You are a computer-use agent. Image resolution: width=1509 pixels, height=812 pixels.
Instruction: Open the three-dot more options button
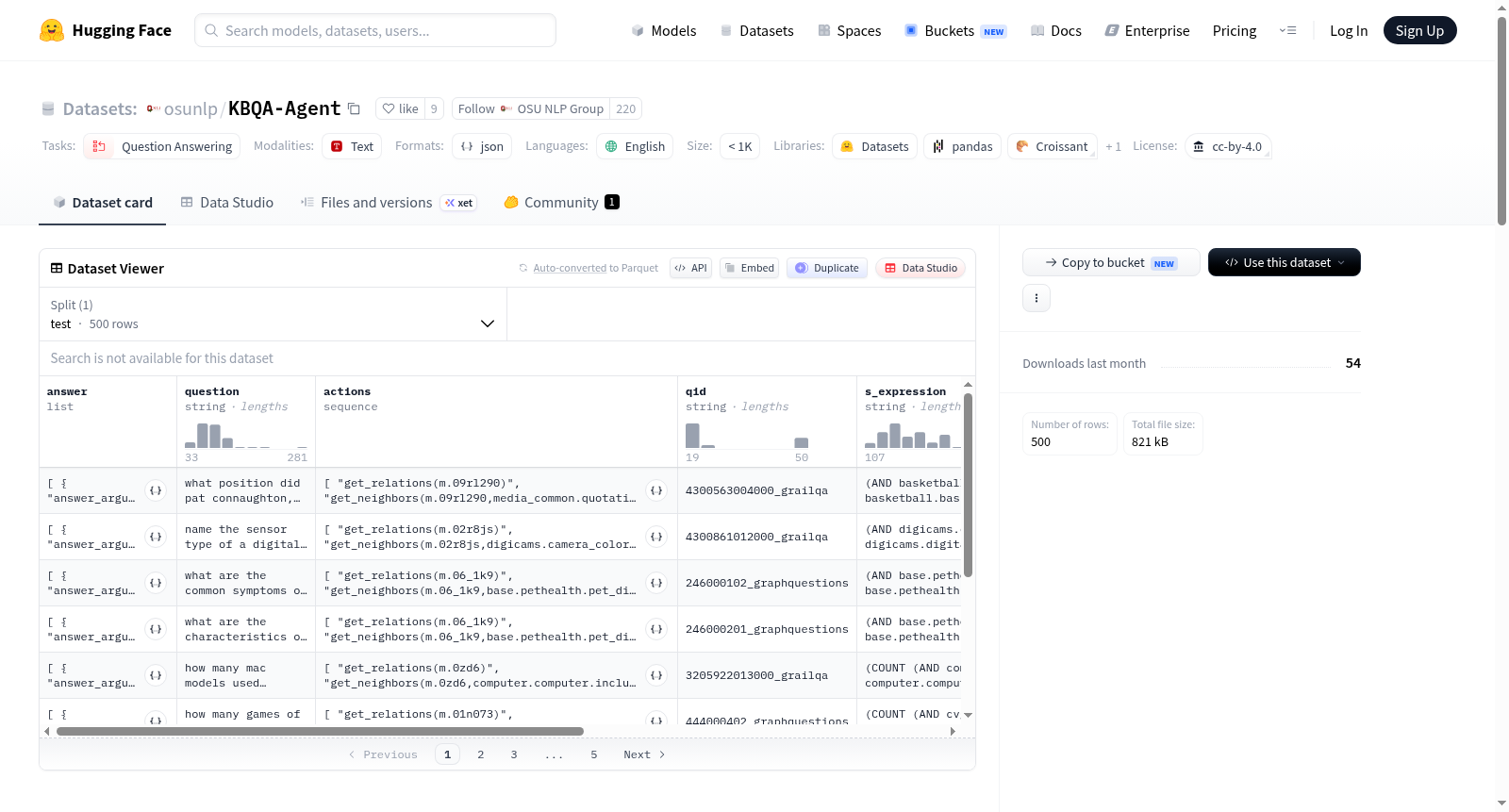coord(1036,298)
